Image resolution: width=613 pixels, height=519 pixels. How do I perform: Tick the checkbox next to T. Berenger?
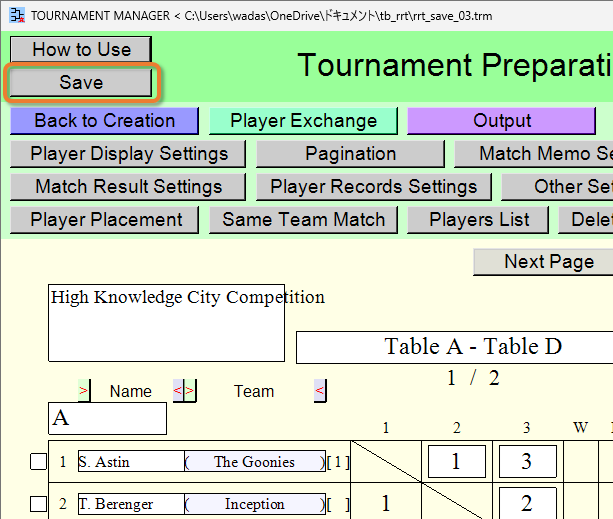click(38, 504)
